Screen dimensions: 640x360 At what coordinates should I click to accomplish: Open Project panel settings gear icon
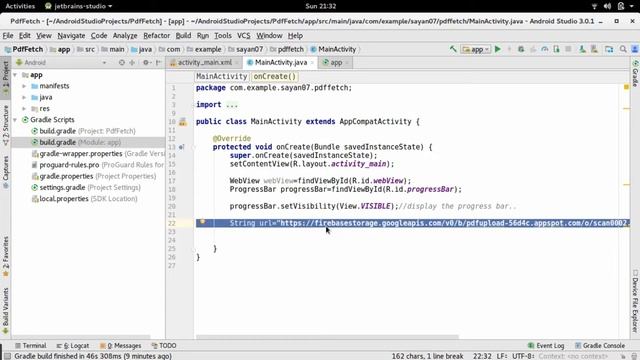click(146, 62)
